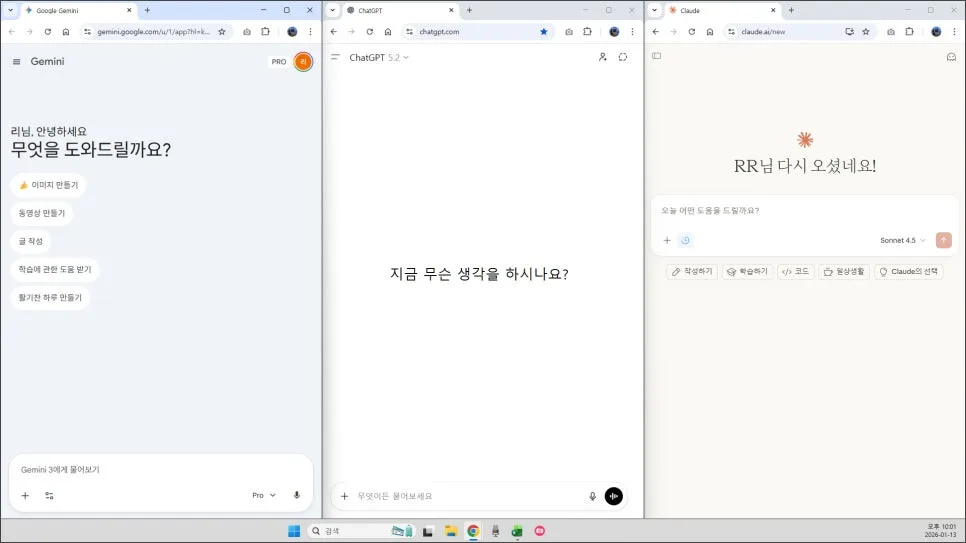Click Claude 일상생활 button
This screenshot has height=543, width=966.
[844, 272]
